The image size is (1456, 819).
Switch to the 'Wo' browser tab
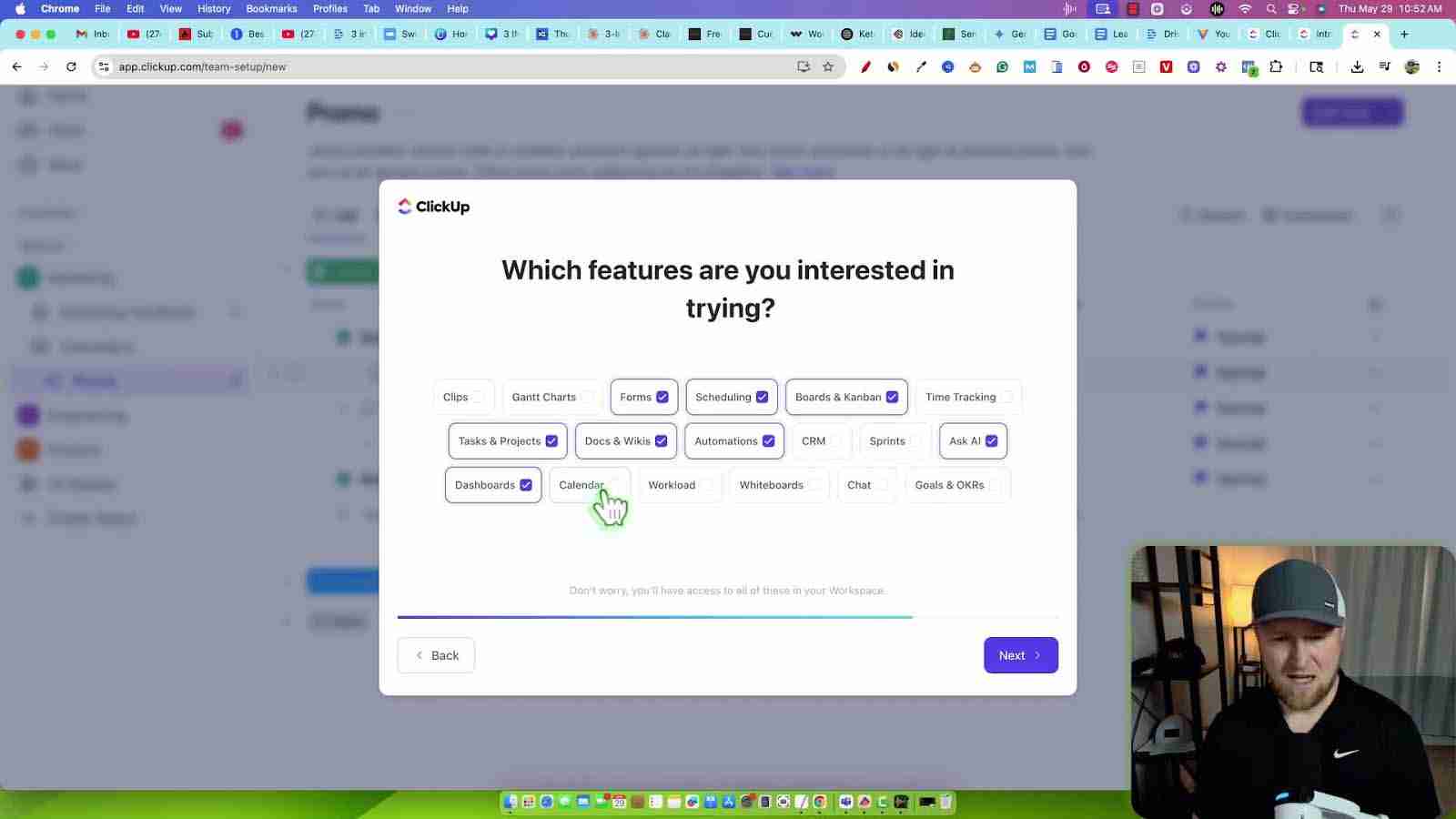807,34
